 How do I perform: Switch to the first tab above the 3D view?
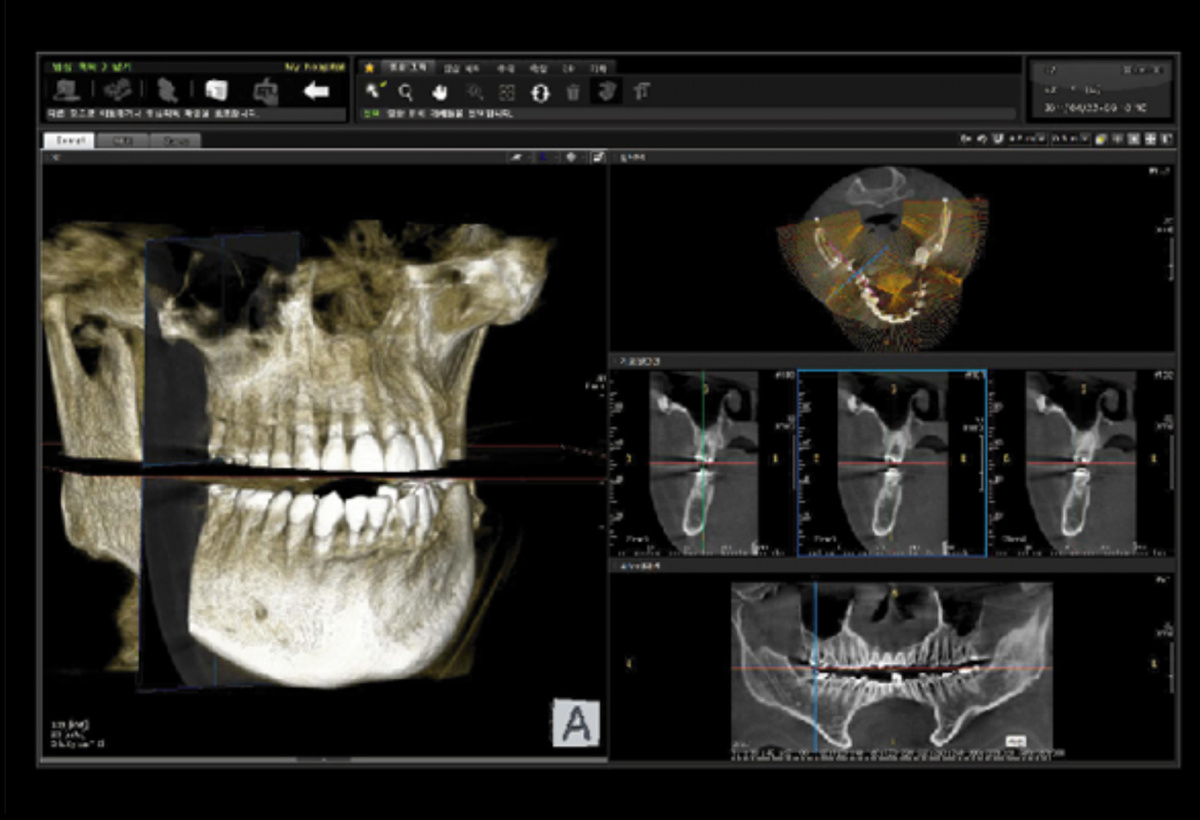(x=70, y=141)
